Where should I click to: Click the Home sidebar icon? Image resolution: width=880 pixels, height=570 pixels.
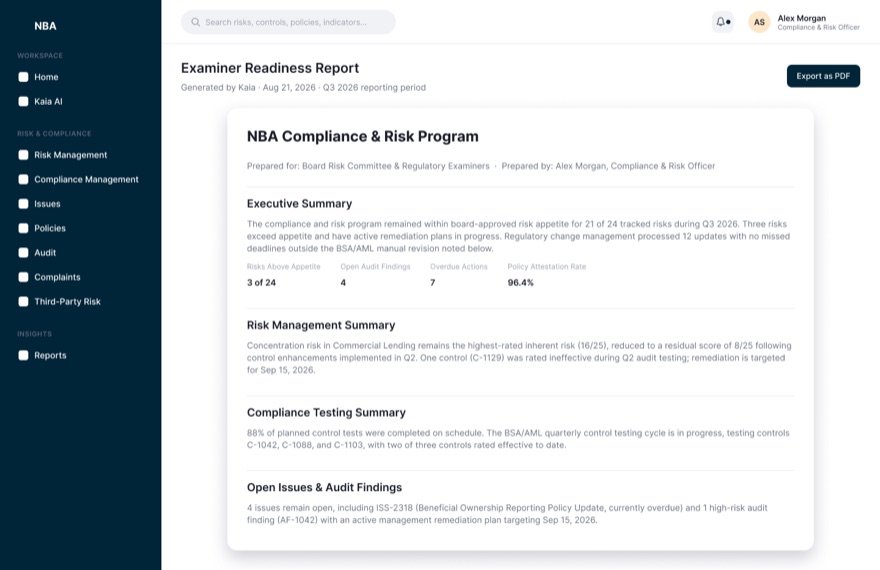point(24,77)
